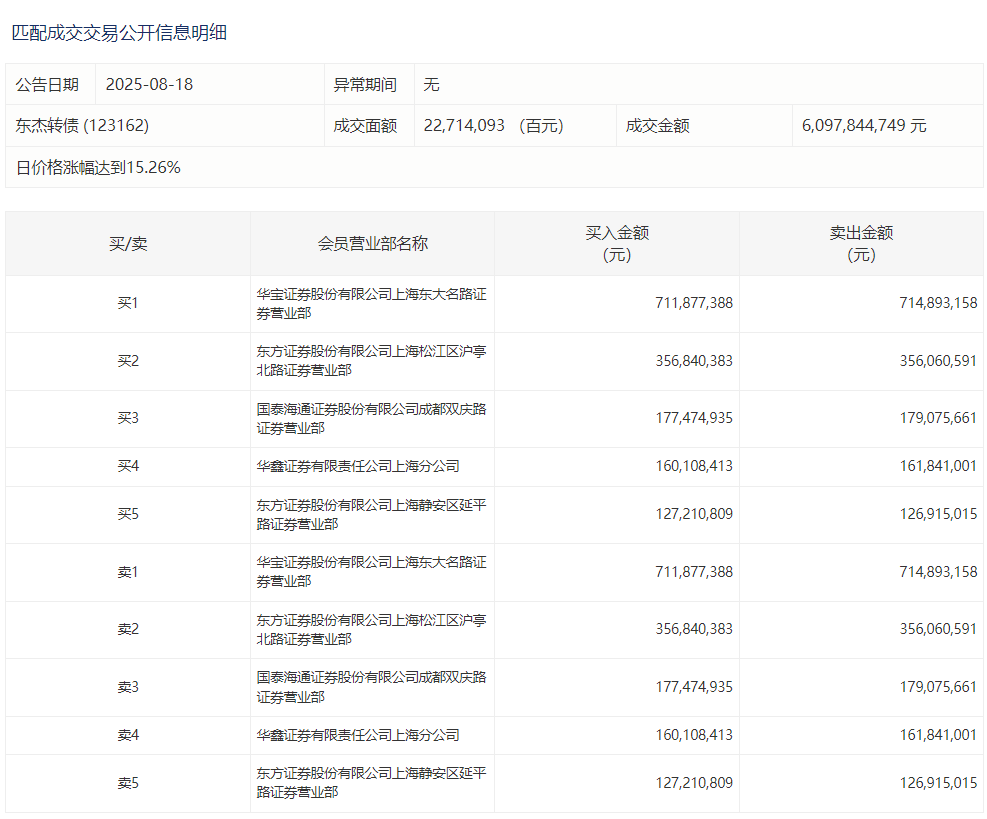Select the 会员营业部名称 column header
This screenshot has width=987, height=819.
coord(372,243)
